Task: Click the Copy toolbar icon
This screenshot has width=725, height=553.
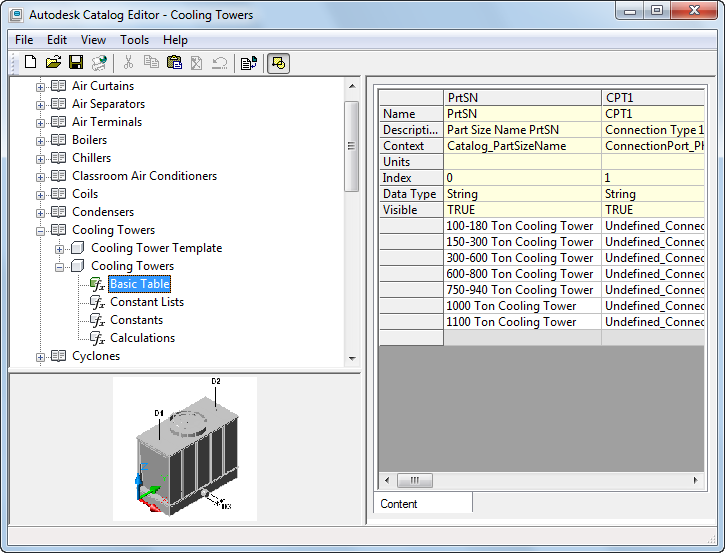Action: [x=151, y=62]
